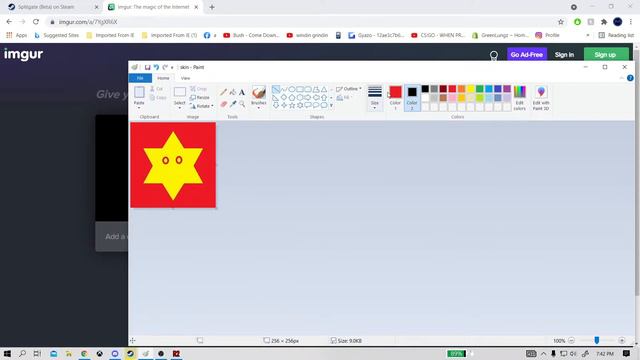Screen dimensions: 640x360
Task: Activate Color 2 background swatch
Action: pyautogui.click(x=412, y=98)
